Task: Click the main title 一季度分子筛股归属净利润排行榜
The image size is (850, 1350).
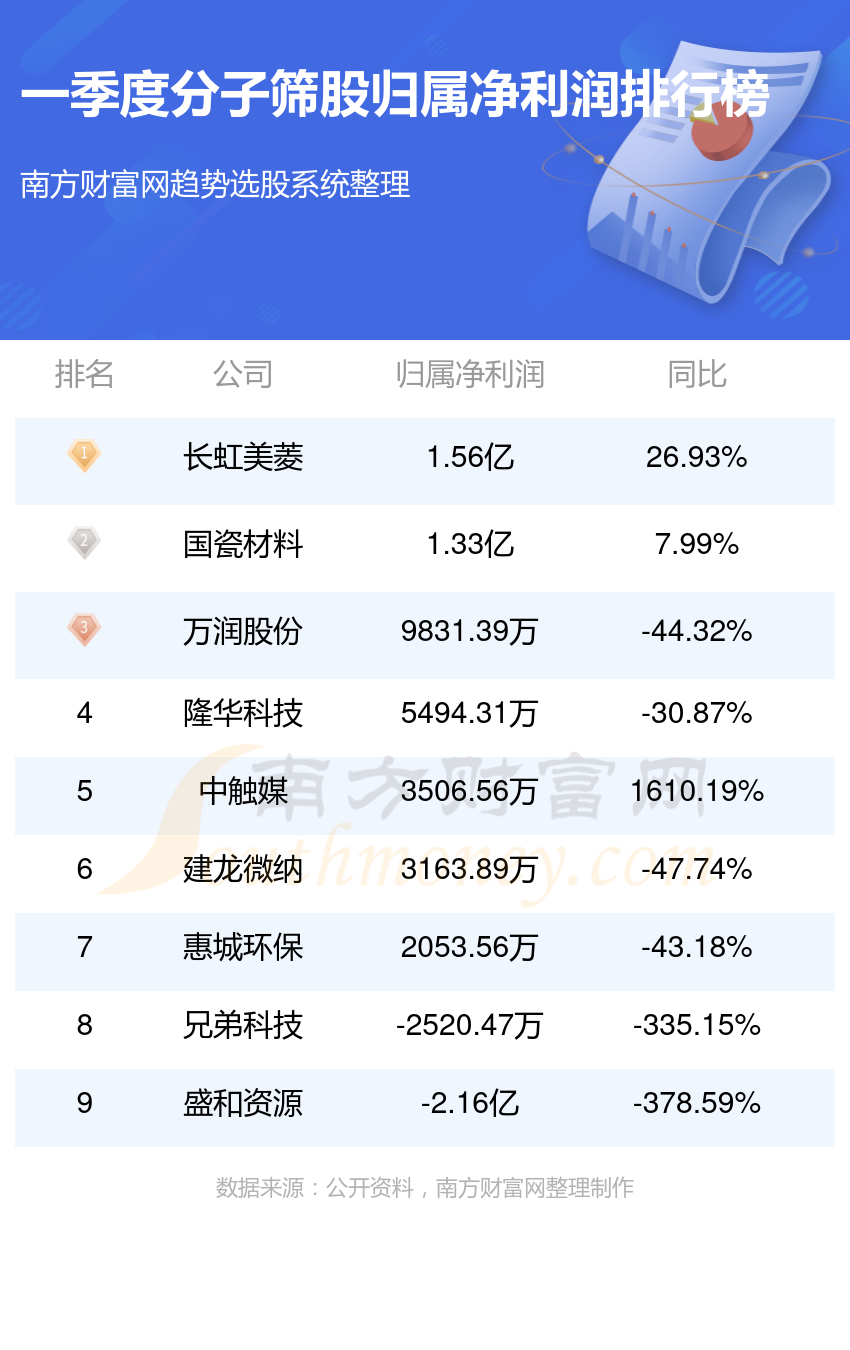Action: pos(396,98)
